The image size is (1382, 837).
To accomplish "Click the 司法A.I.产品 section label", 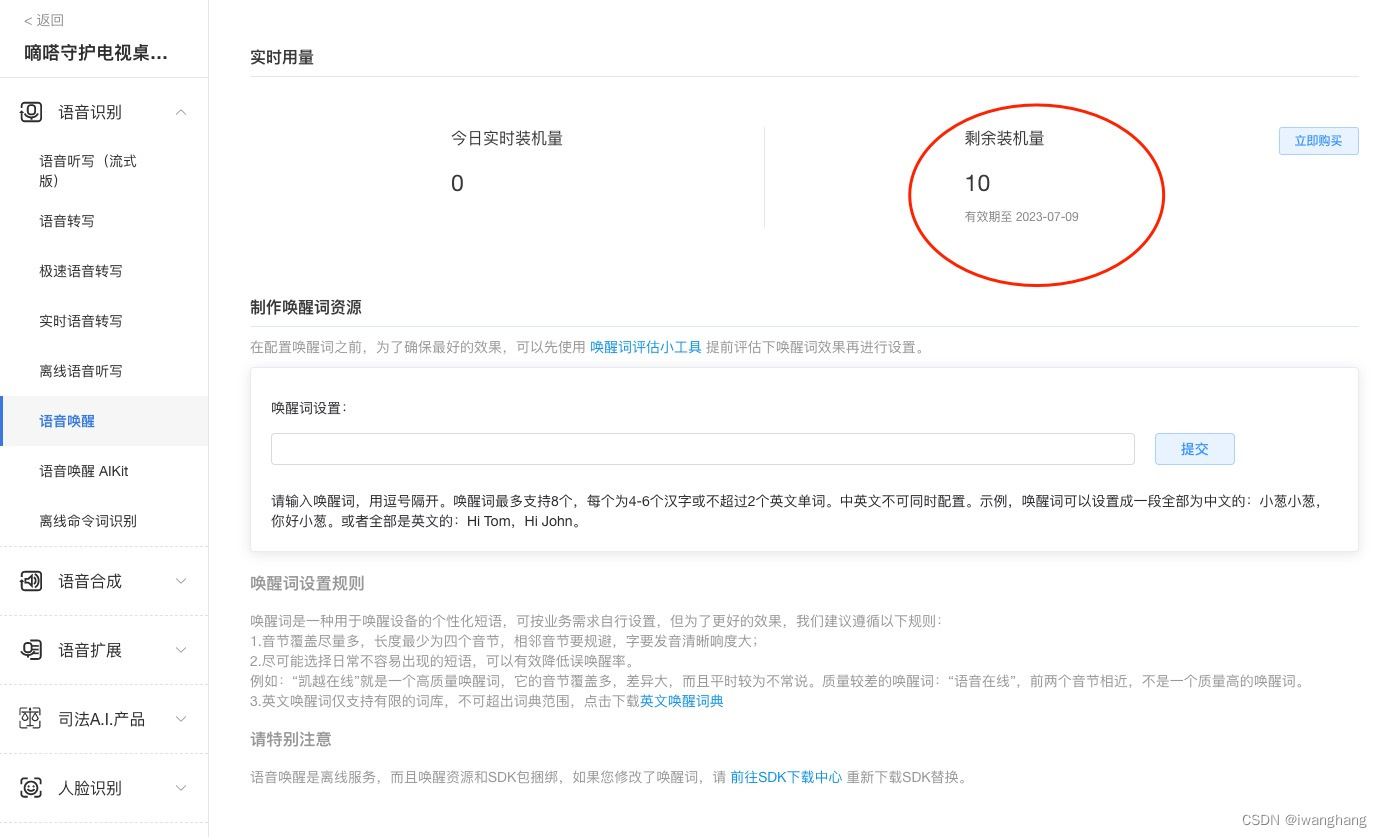I will coord(101,719).
